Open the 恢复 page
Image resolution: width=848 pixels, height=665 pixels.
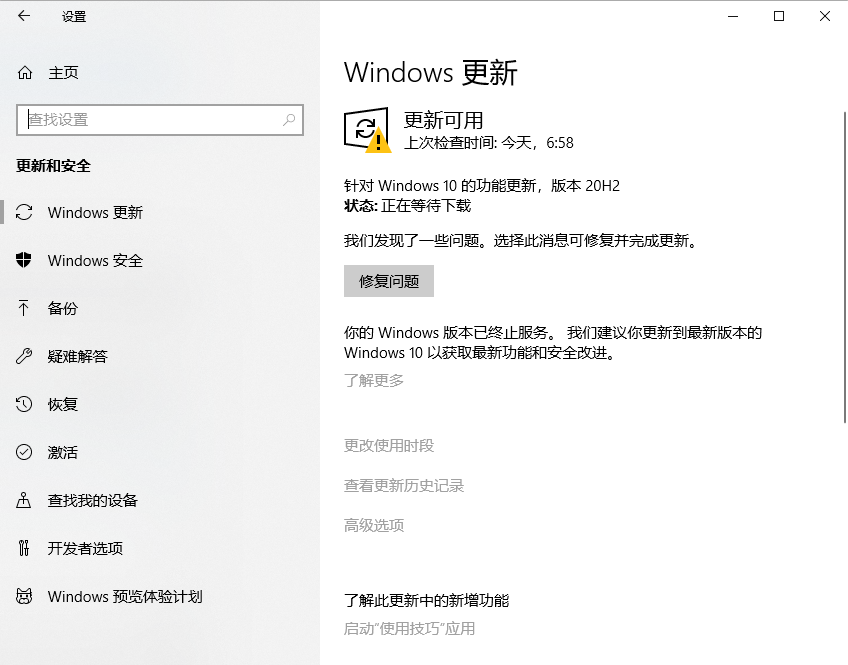(63, 404)
